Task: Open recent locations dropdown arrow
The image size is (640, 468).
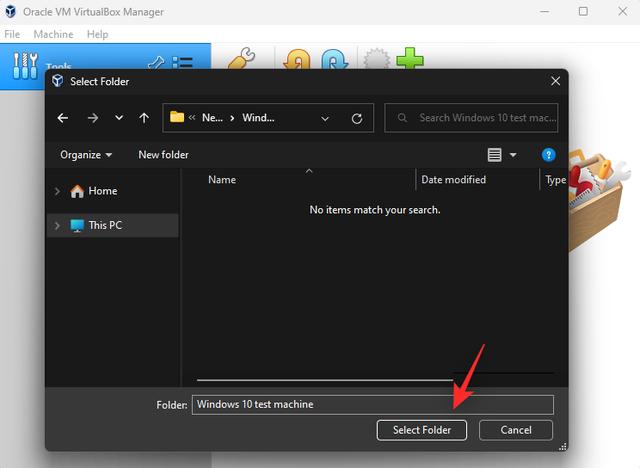Action: pos(119,118)
